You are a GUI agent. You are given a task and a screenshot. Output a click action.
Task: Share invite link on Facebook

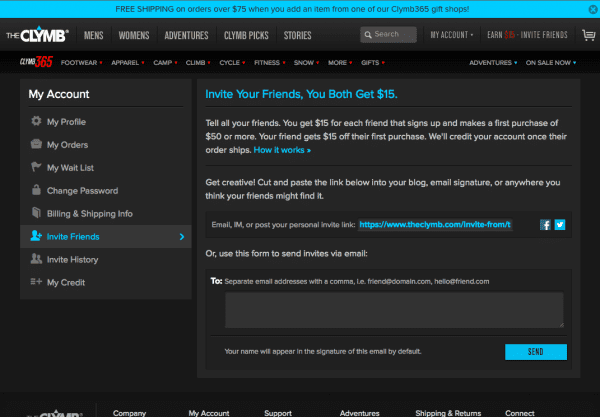pyautogui.click(x=545, y=225)
